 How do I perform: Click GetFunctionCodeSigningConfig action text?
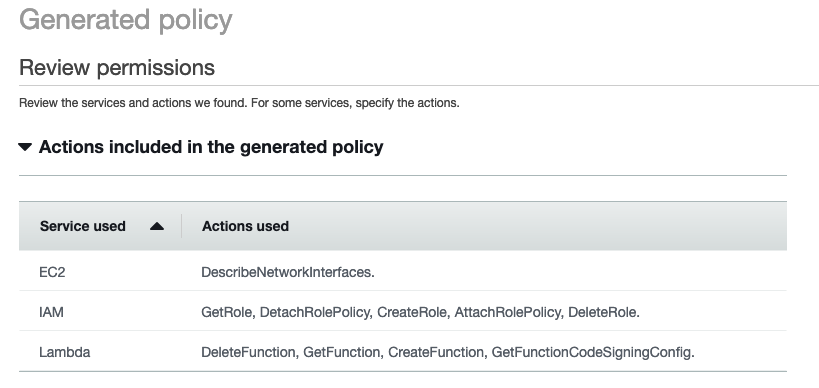pos(591,352)
